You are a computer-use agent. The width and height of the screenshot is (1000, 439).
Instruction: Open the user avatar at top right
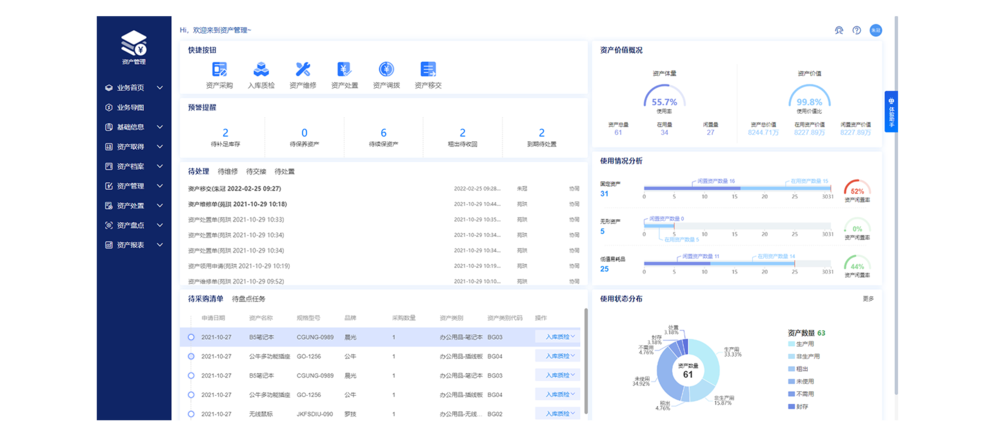876,30
